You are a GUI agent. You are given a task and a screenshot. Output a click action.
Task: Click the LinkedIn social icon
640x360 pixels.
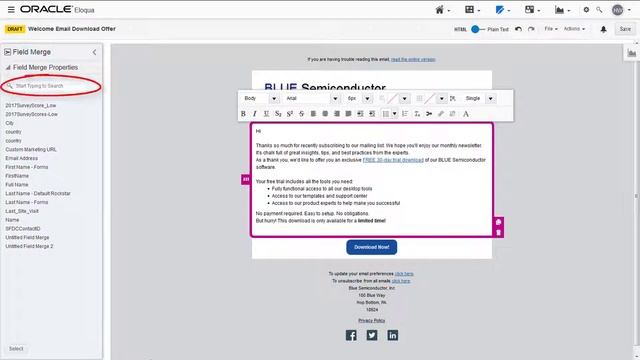click(x=393, y=336)
